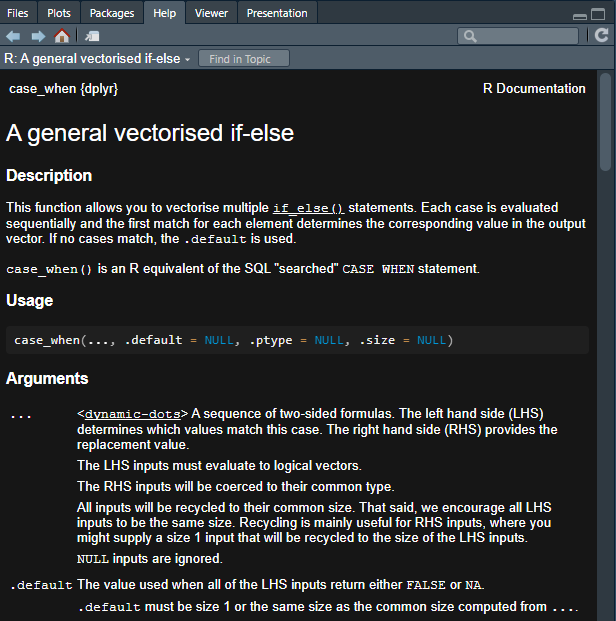Image resolution: width=616 pixels, height=621 pixels.
Task: Click the vertical scrollbar thumb
Action: click(x=605, y=122)
